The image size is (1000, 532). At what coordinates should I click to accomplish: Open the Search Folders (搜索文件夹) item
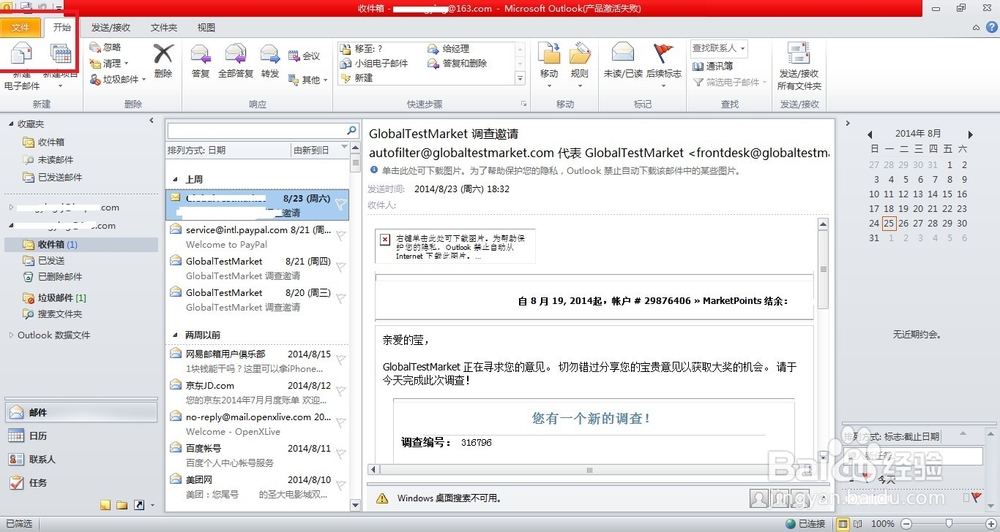click(52, 314)
